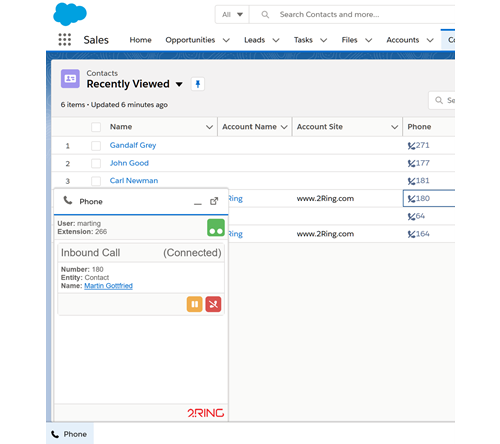500x444 pixels.
Task: Click the list search field at right
Action: pos(442,100)
